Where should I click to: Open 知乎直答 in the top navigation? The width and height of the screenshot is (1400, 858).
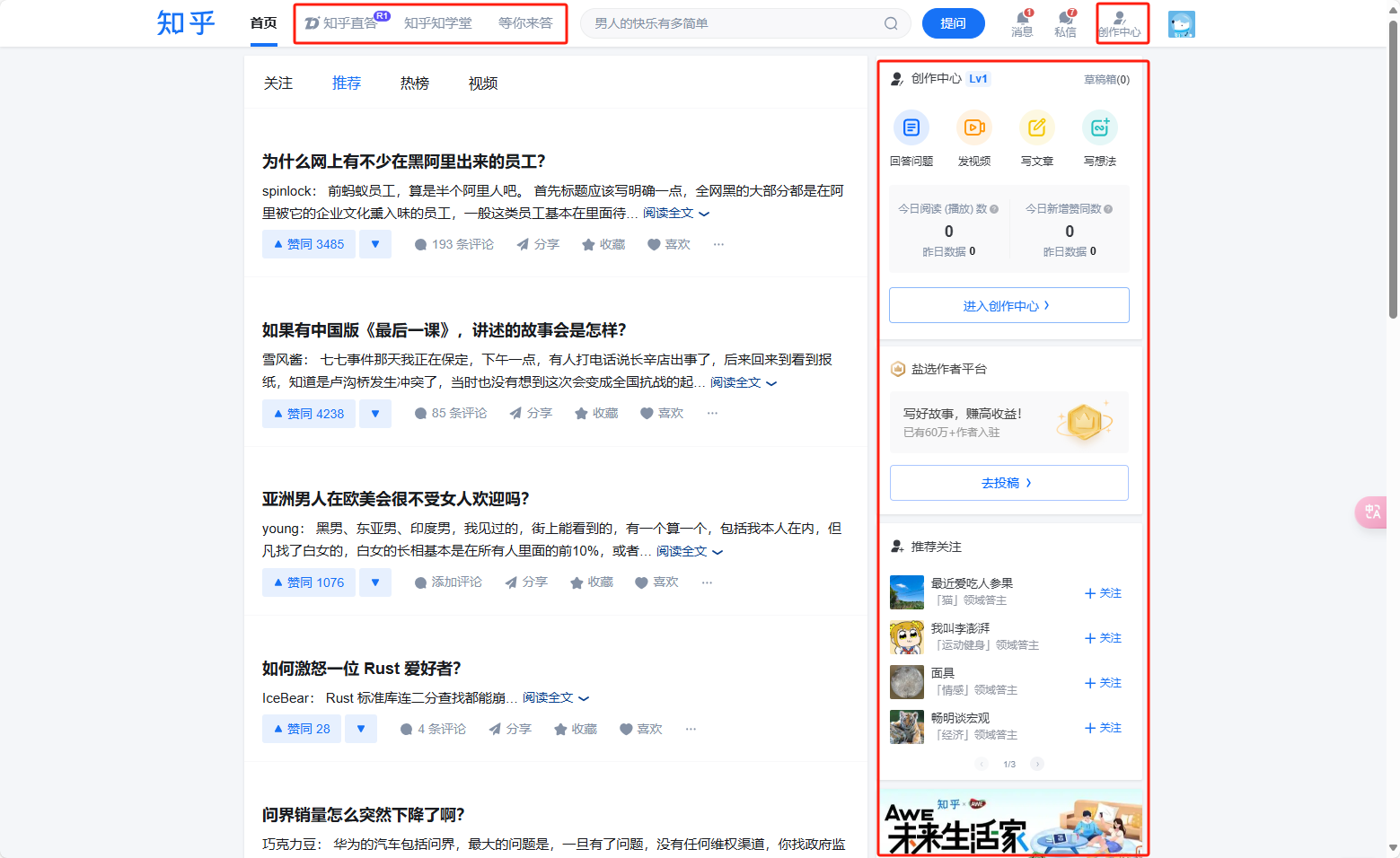(348, 22)
